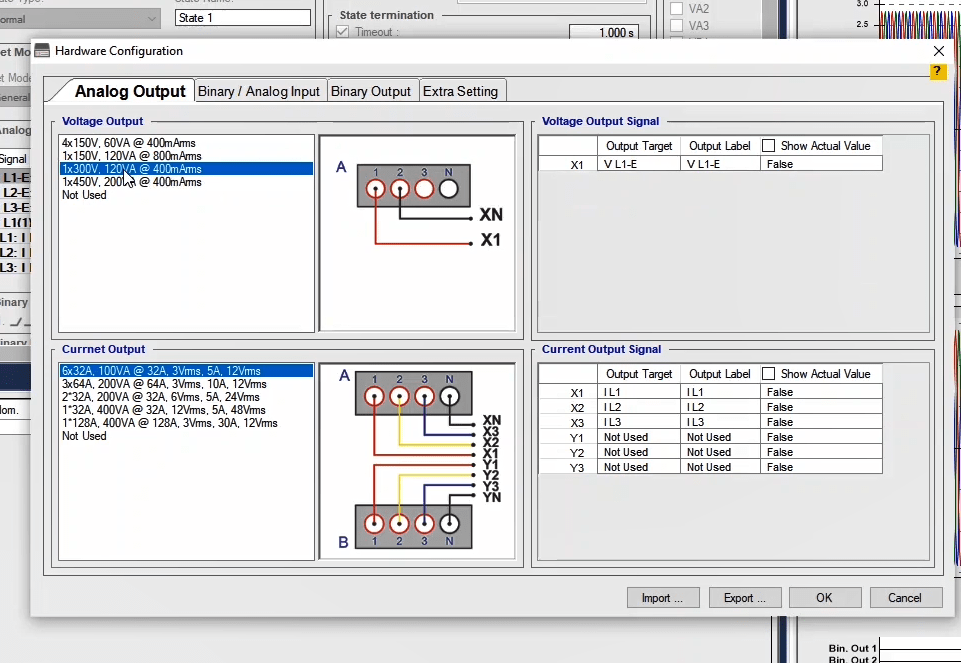Click the Y2 row header in Current Output Signal
The height and width of the screenshot is (663, 961).
click(x=568, y=453)
